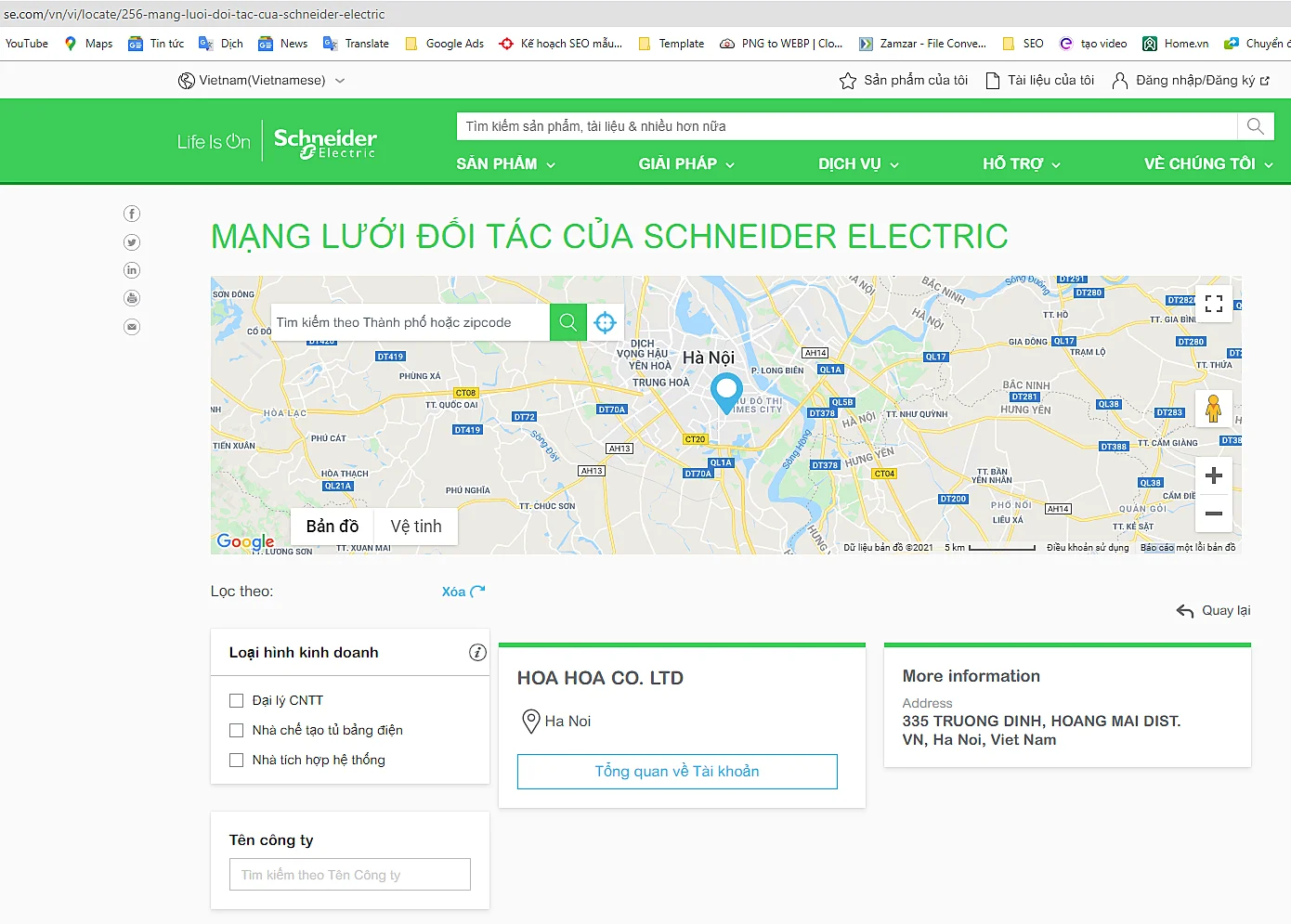The image size is (1291, 924).
Task: Click the Street View pegman icon
Action: point(1213,408)
